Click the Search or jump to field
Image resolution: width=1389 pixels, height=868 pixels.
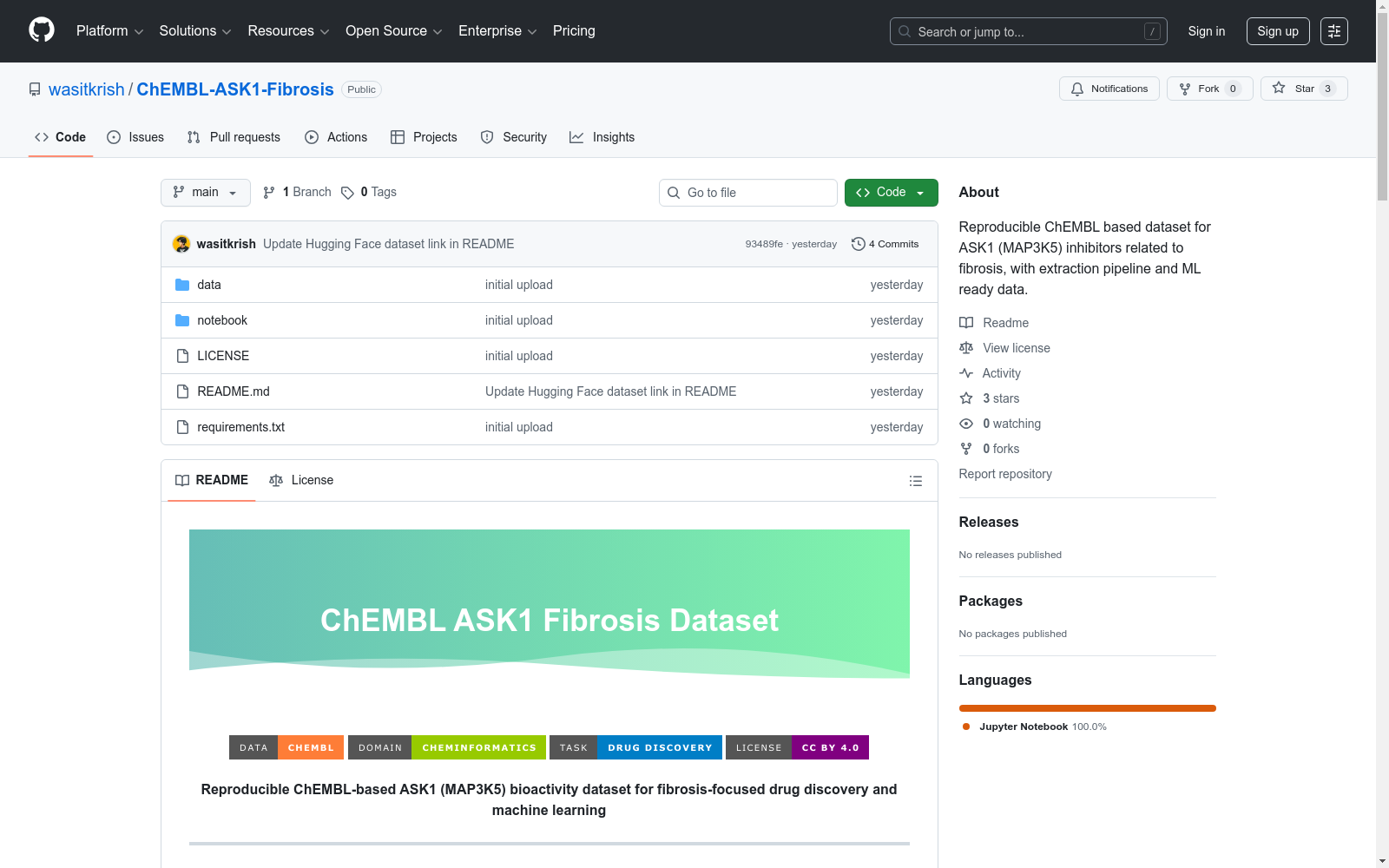pos(1029,31)
